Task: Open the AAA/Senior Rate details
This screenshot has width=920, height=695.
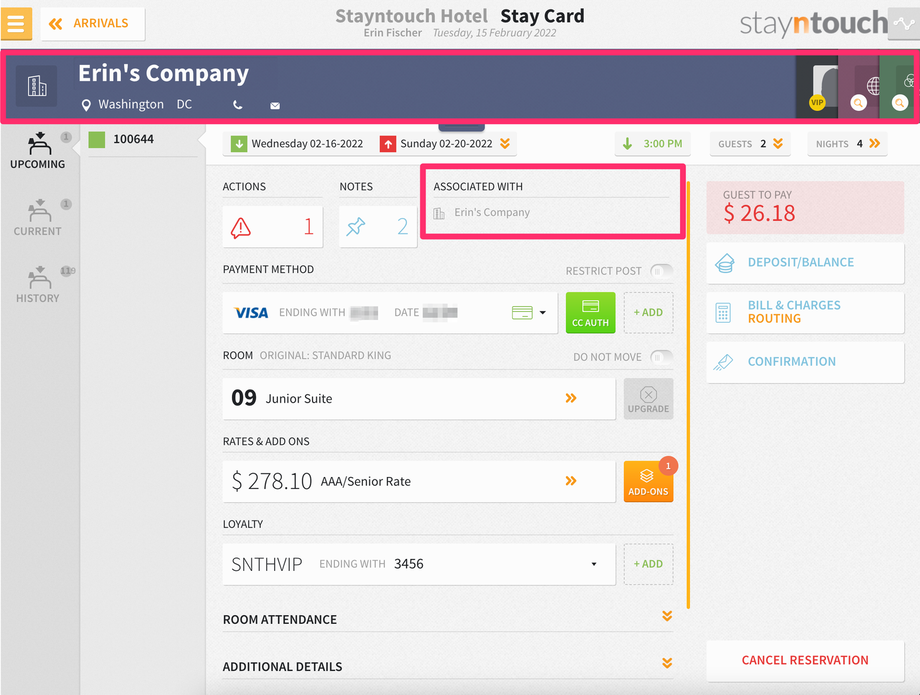Action: 419,481
